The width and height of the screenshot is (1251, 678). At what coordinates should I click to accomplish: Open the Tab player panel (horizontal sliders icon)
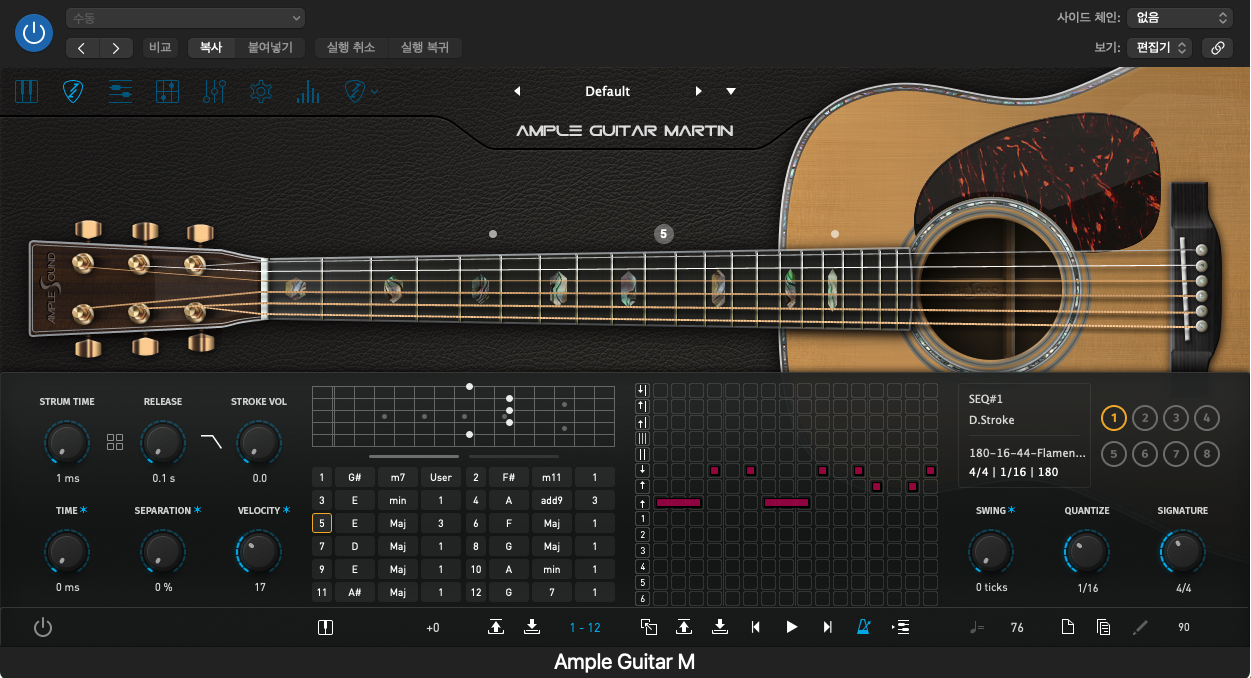120,92
